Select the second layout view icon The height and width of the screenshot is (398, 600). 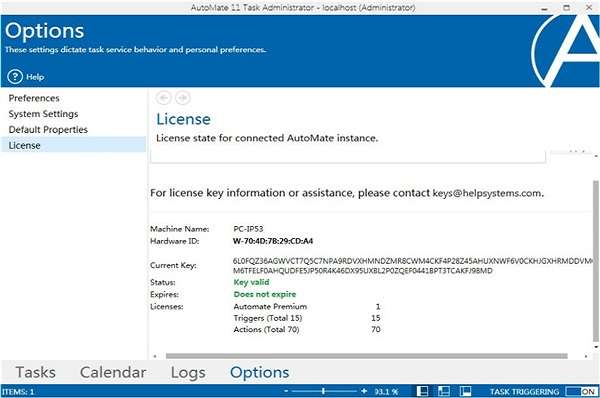[444, 391]
